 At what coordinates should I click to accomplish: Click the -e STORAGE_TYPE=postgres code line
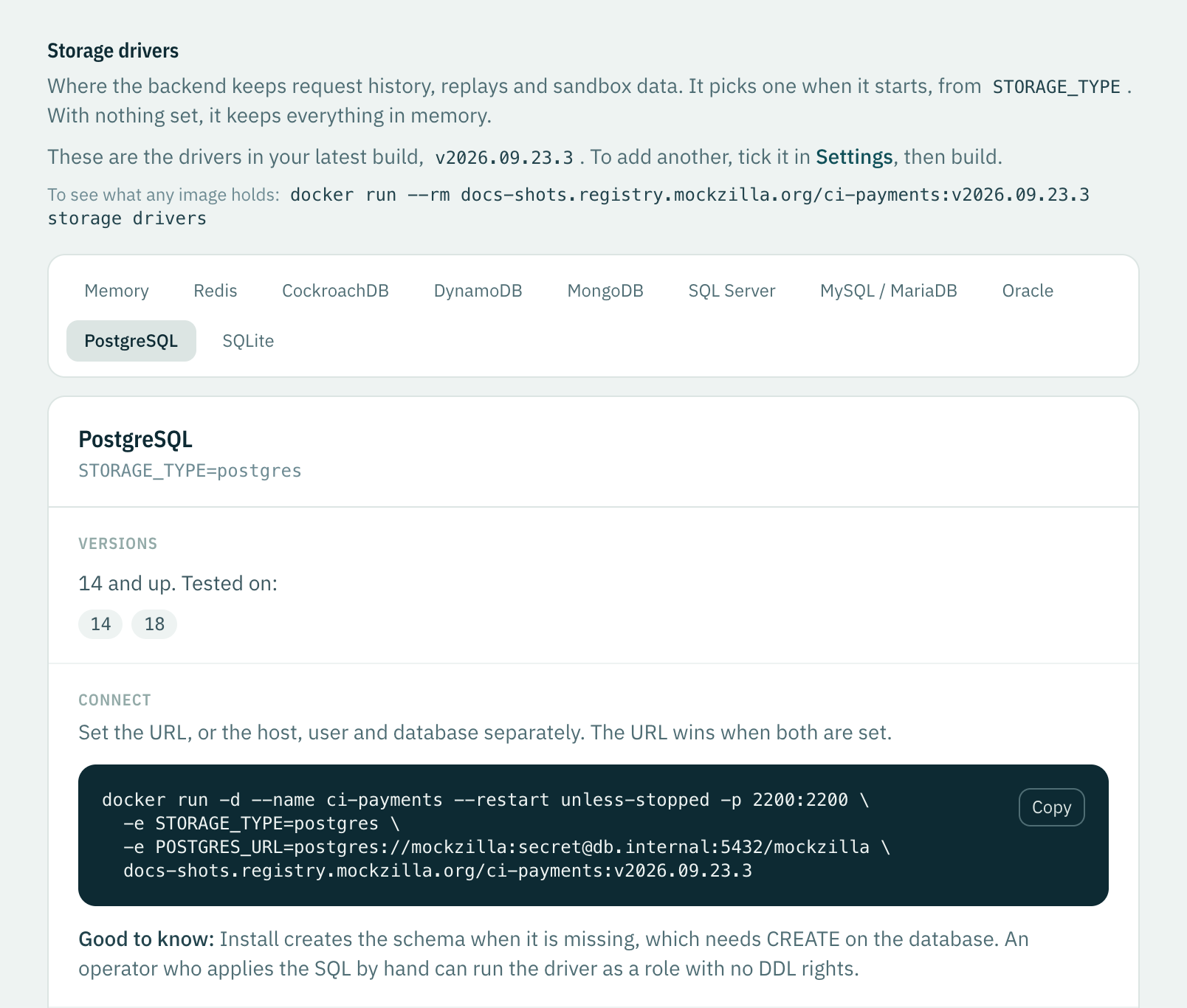261,824
